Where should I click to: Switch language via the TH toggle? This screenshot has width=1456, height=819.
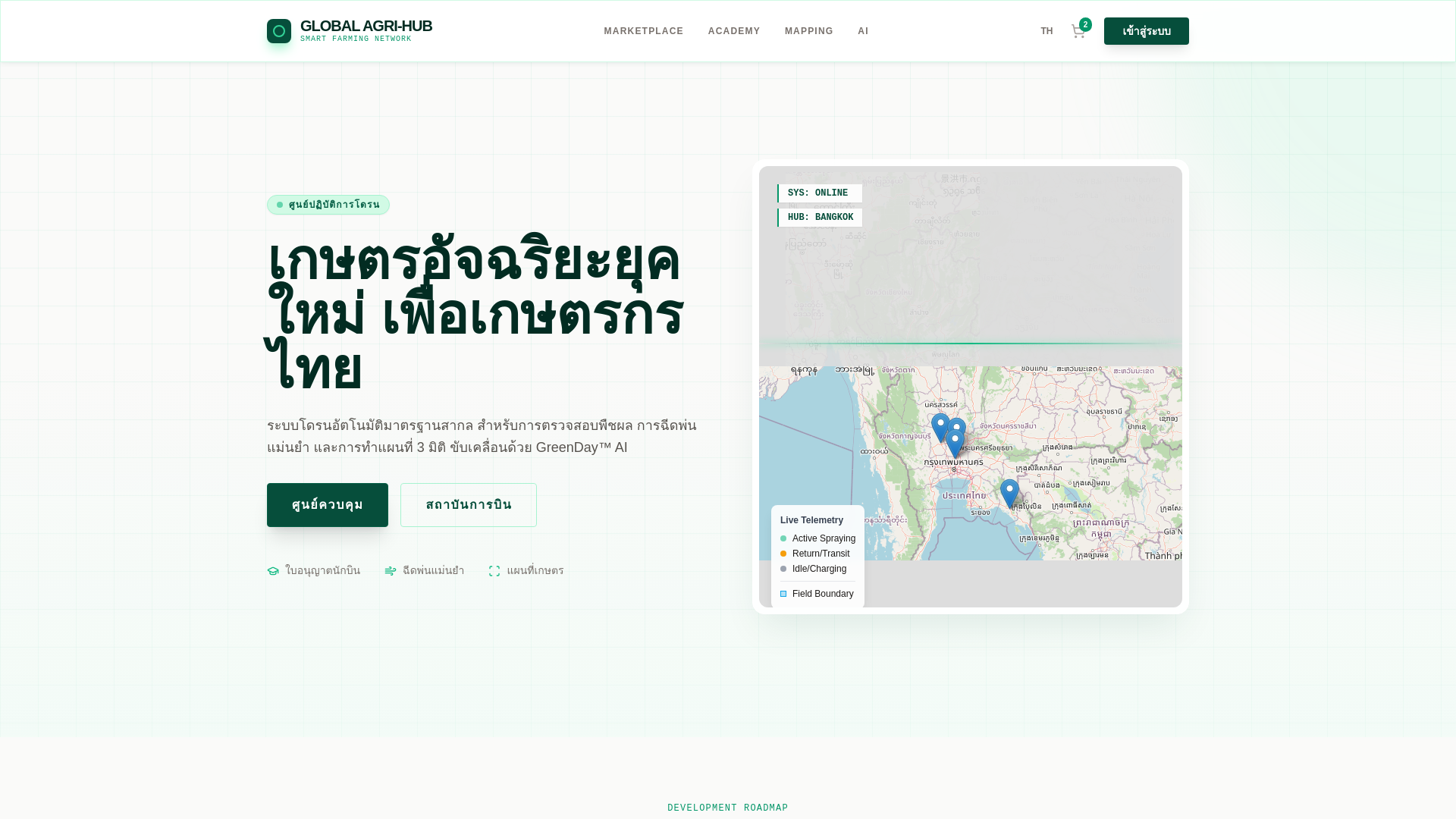coord(1046,31)
